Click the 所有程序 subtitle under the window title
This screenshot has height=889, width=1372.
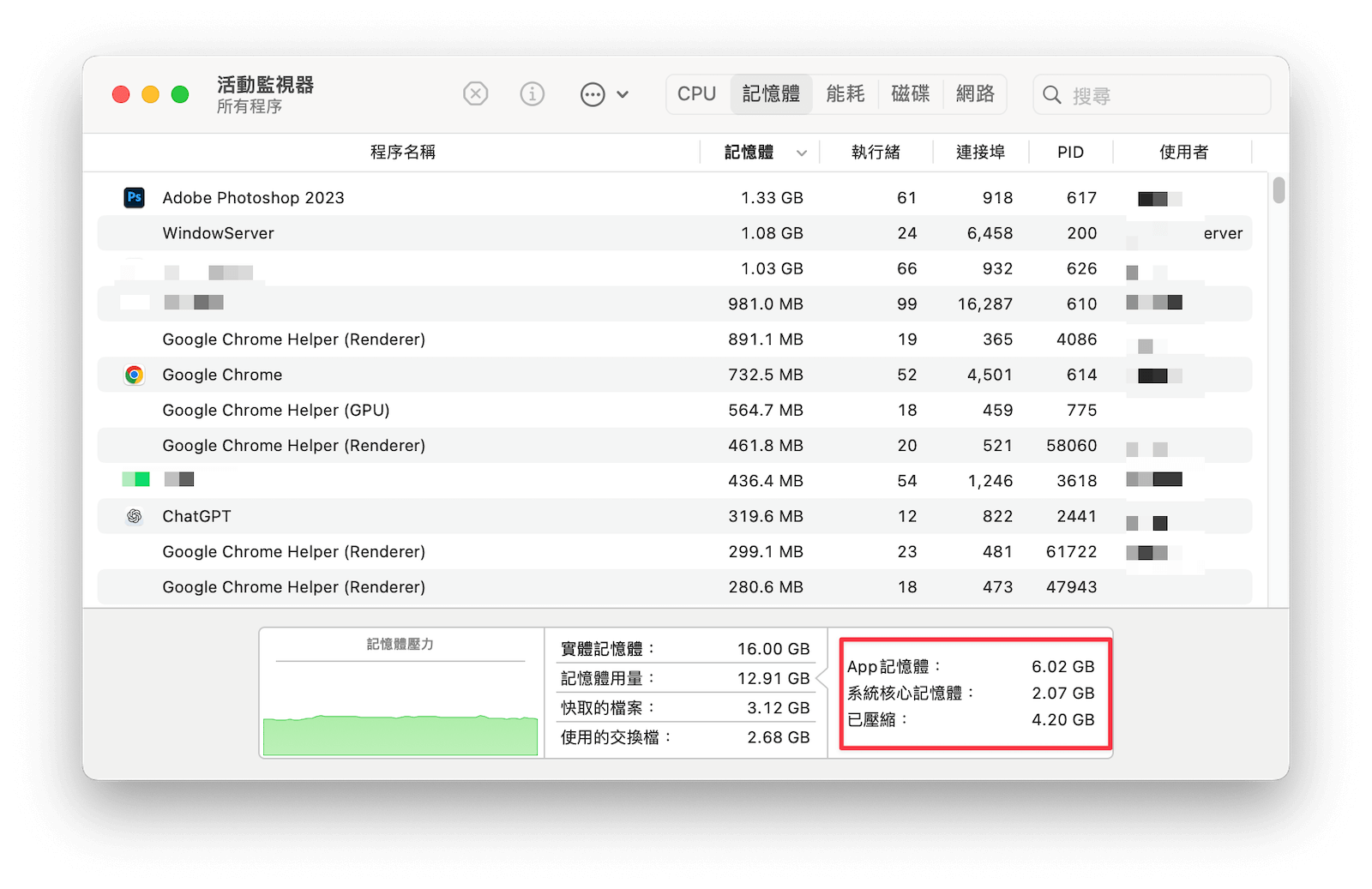tap(250, 106)
